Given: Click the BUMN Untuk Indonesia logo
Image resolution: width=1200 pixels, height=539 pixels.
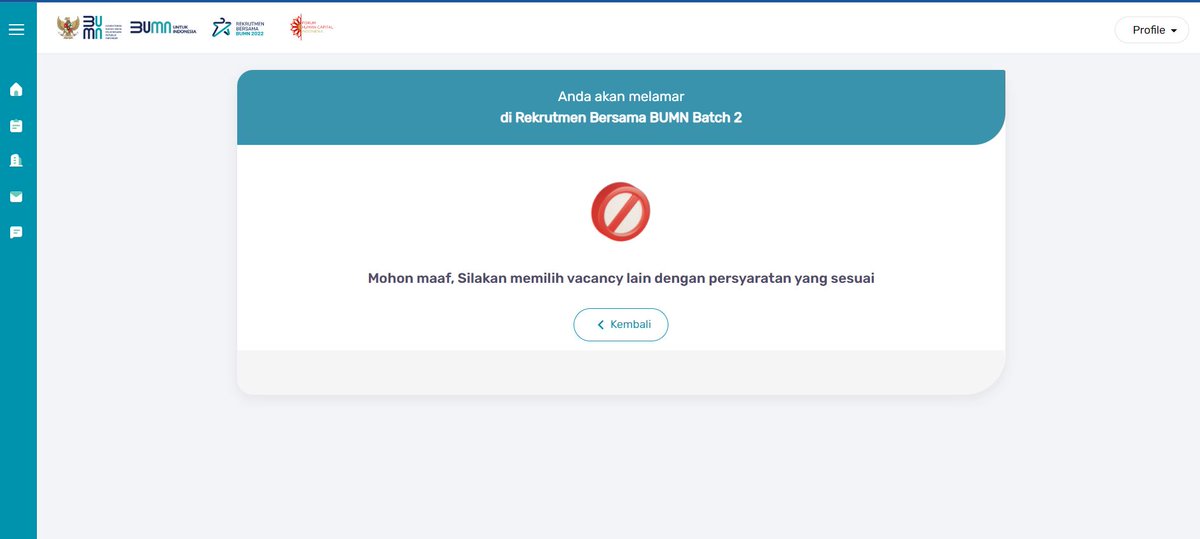Looking at the screenshot, I should [163, 28].
